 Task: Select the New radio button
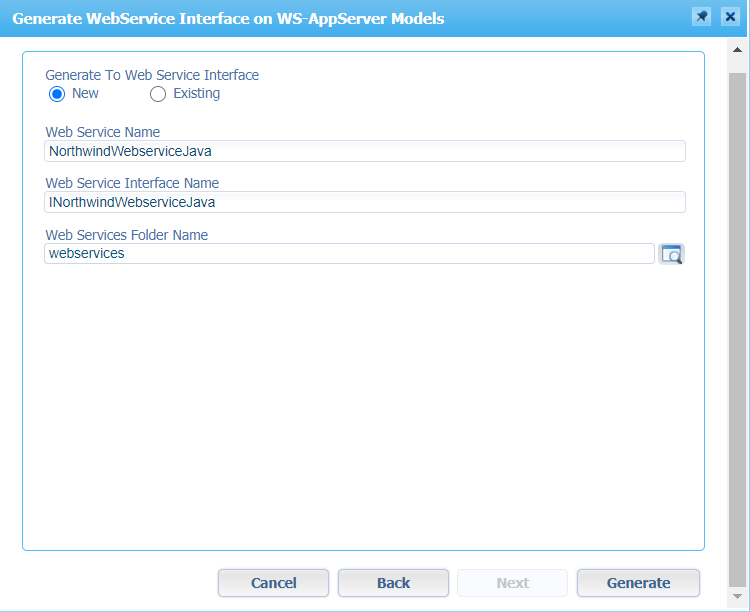click(57, 94)
